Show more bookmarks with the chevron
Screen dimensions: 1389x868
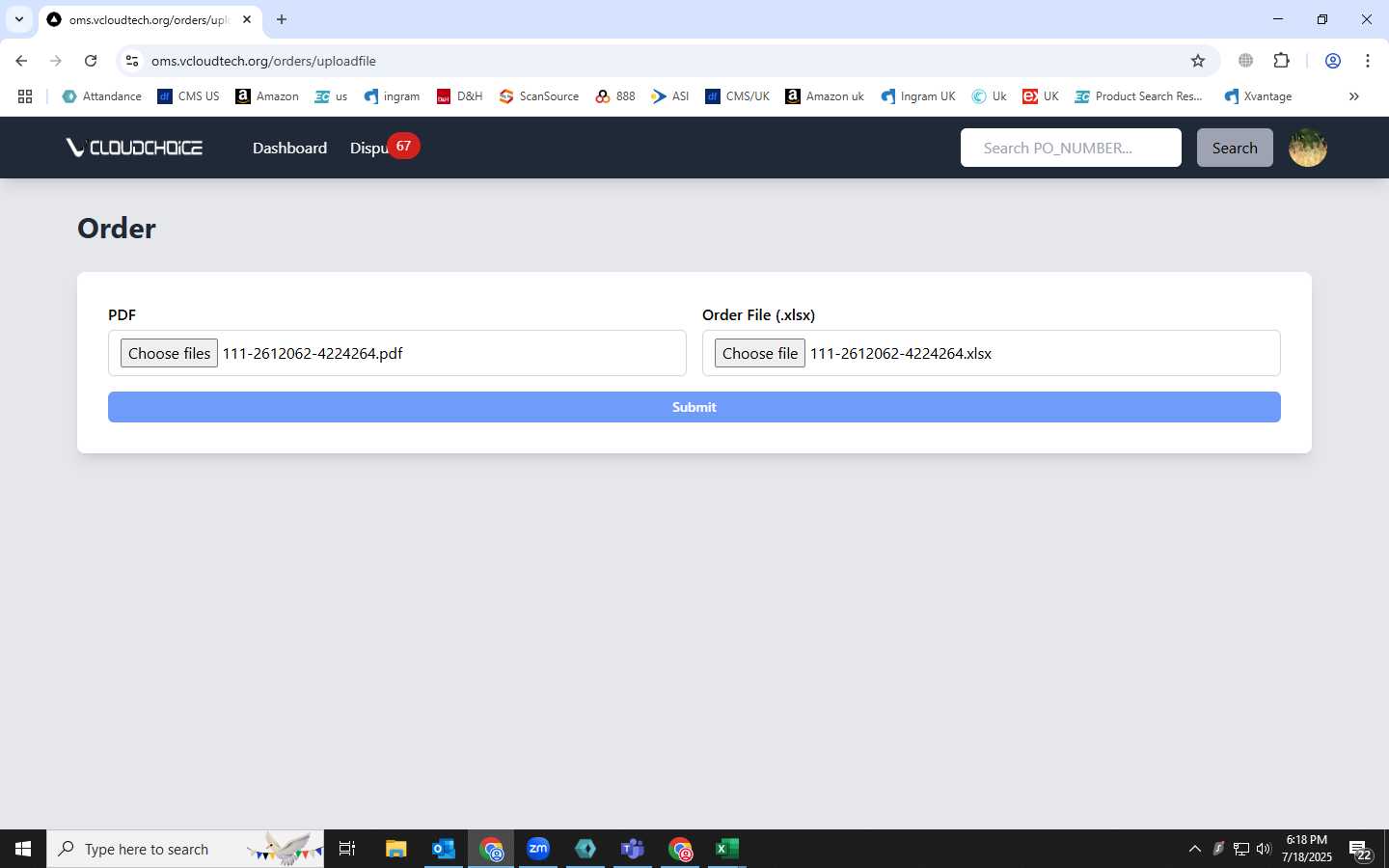(x=1354, y=96)
